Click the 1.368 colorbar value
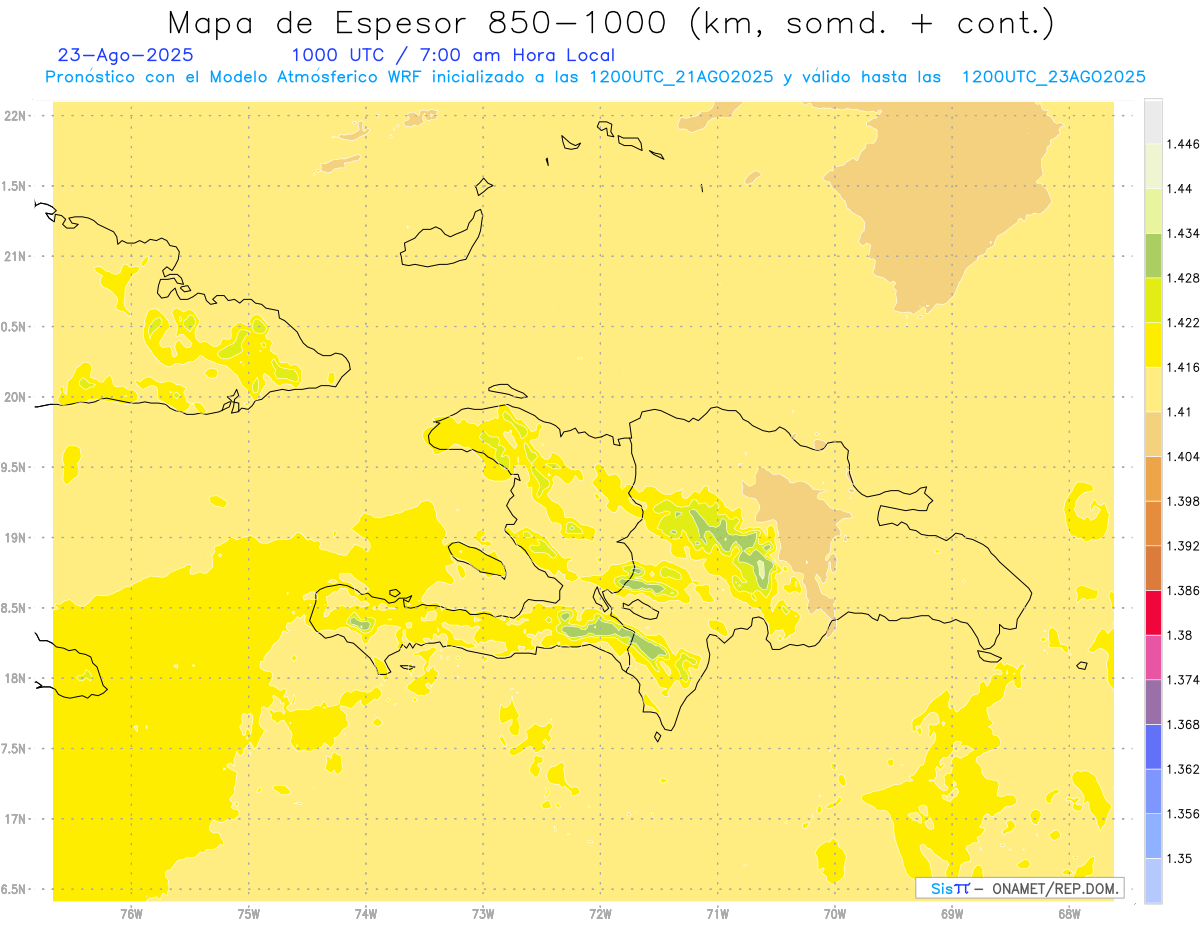The image size is (1200, 927). point(1182,724)
